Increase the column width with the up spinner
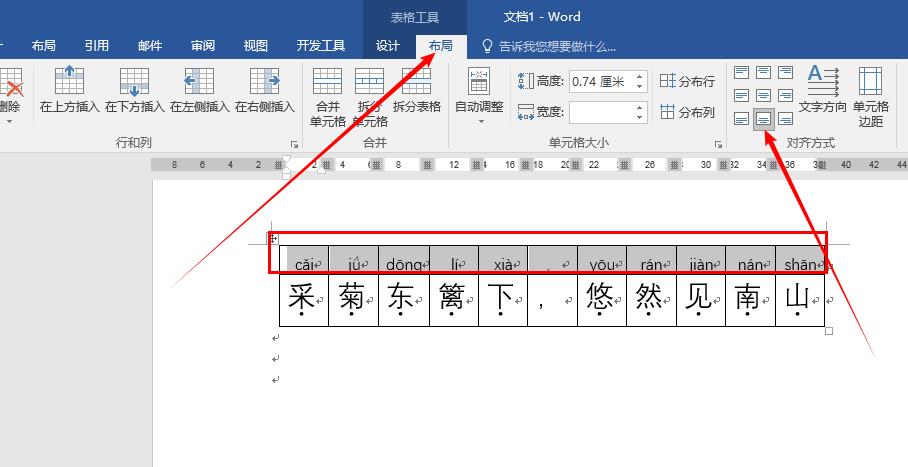Image resolution: width=908 pixels, height=467 pixels. 640,107
